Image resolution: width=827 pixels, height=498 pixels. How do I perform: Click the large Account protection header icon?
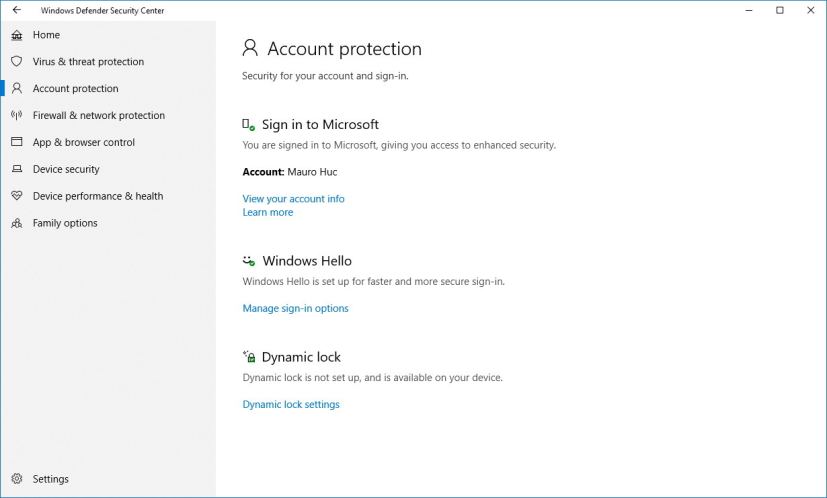click(x=250, y=48)
